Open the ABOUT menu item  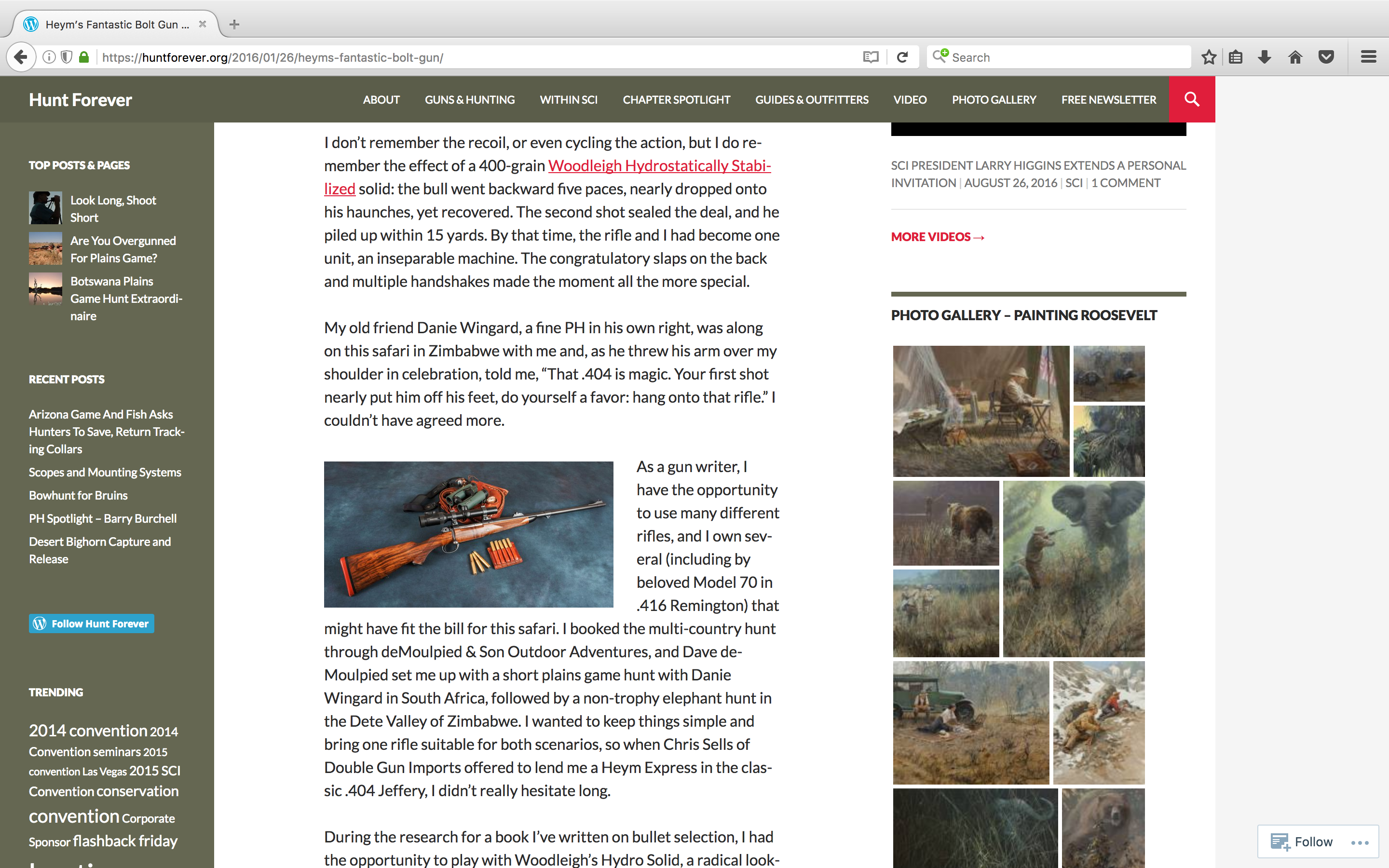click(x=381, y=100)
